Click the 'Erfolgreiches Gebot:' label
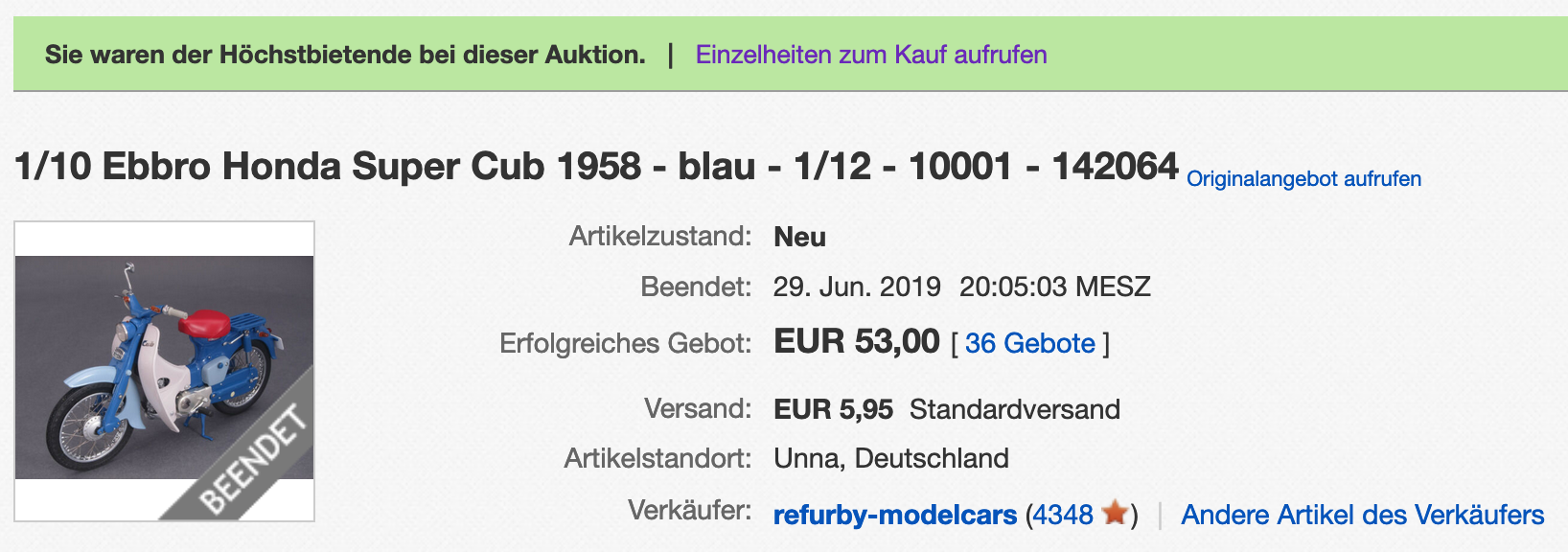The width and height of the screenshot is (1568, 552). click(625, 343)
